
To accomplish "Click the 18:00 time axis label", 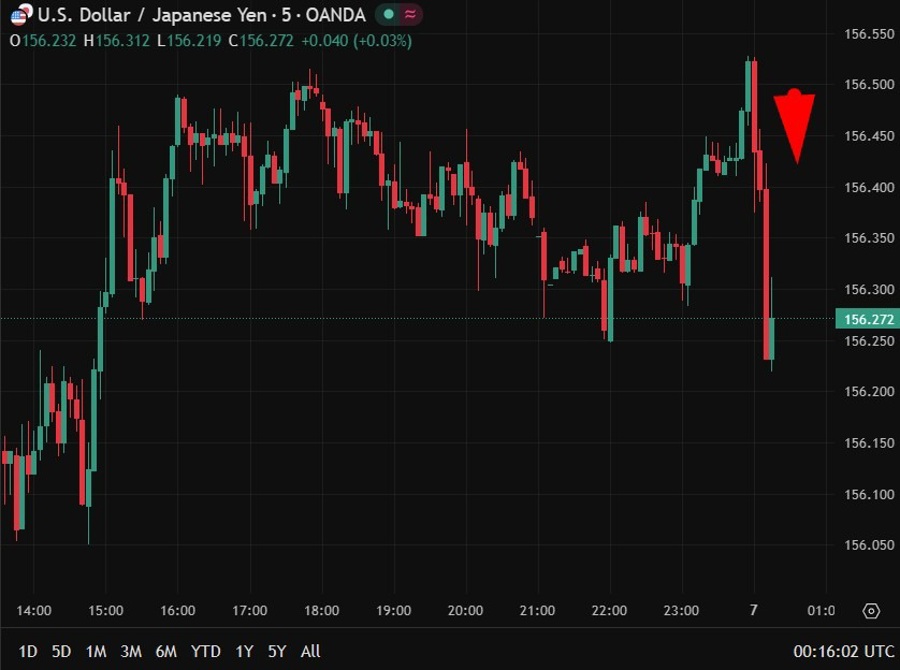I will click(321, 610).
